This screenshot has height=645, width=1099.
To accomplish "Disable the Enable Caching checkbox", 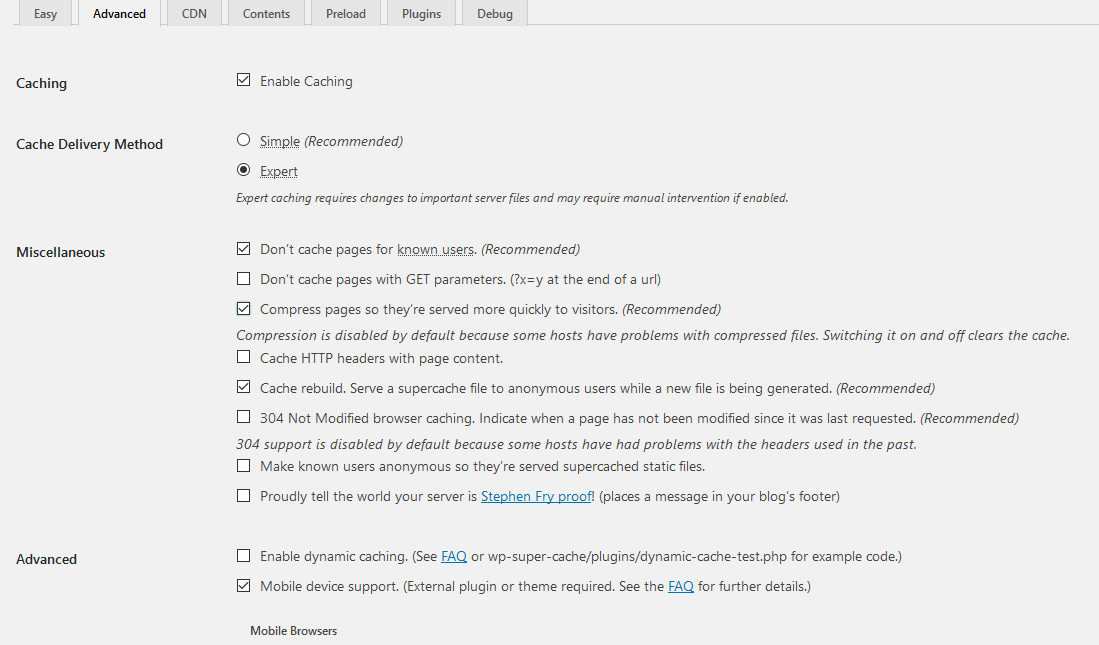I will coord(244,80).
